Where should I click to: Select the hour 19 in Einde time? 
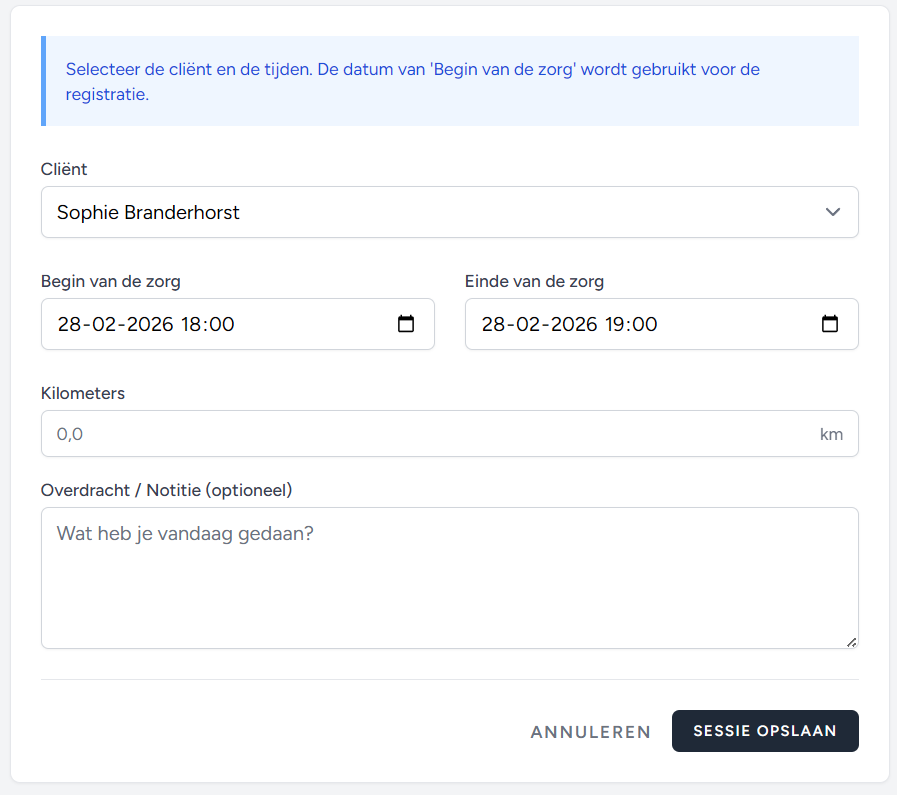point(615,324)
